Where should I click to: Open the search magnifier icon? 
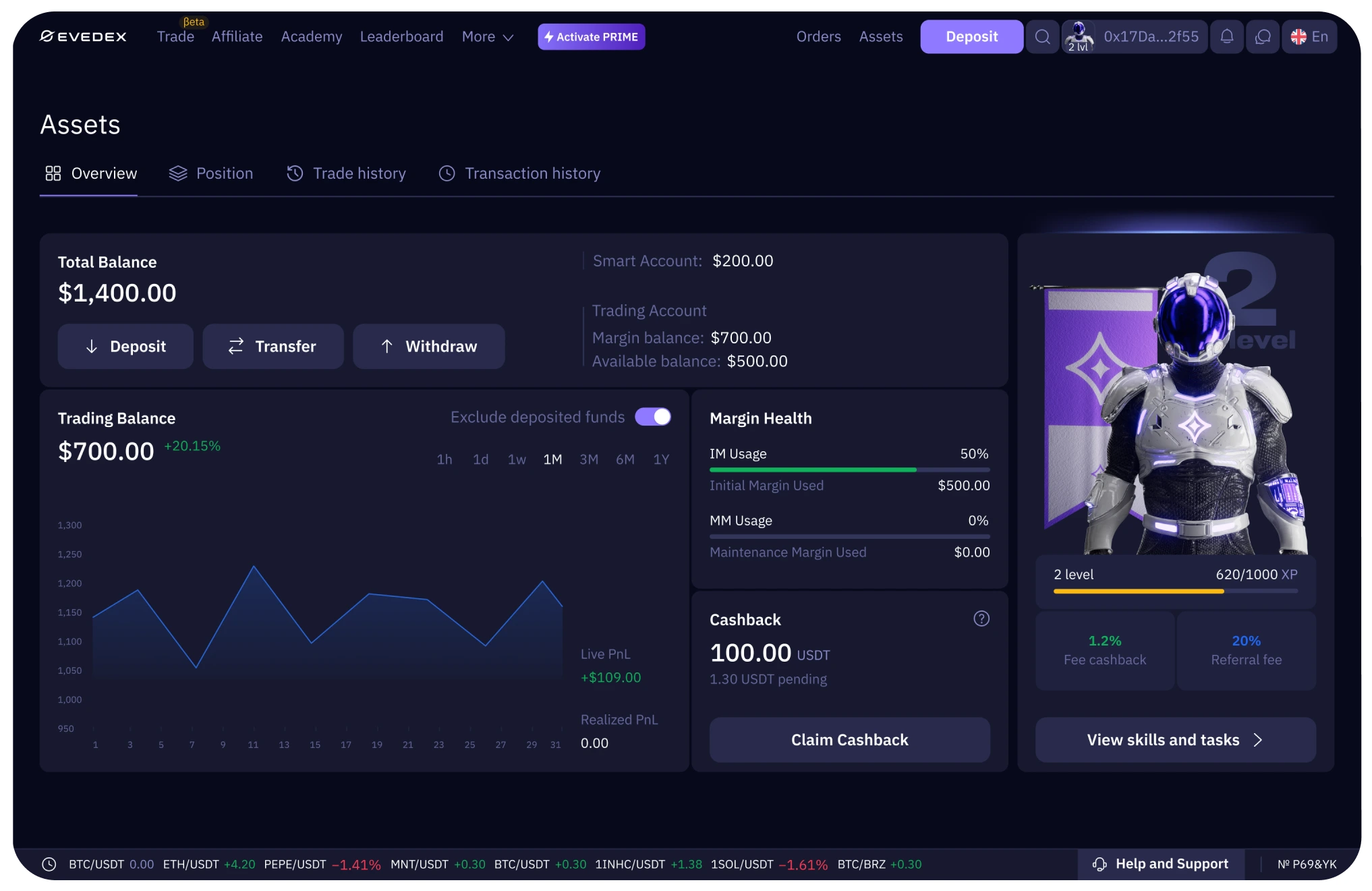[x=1042, y=36]
